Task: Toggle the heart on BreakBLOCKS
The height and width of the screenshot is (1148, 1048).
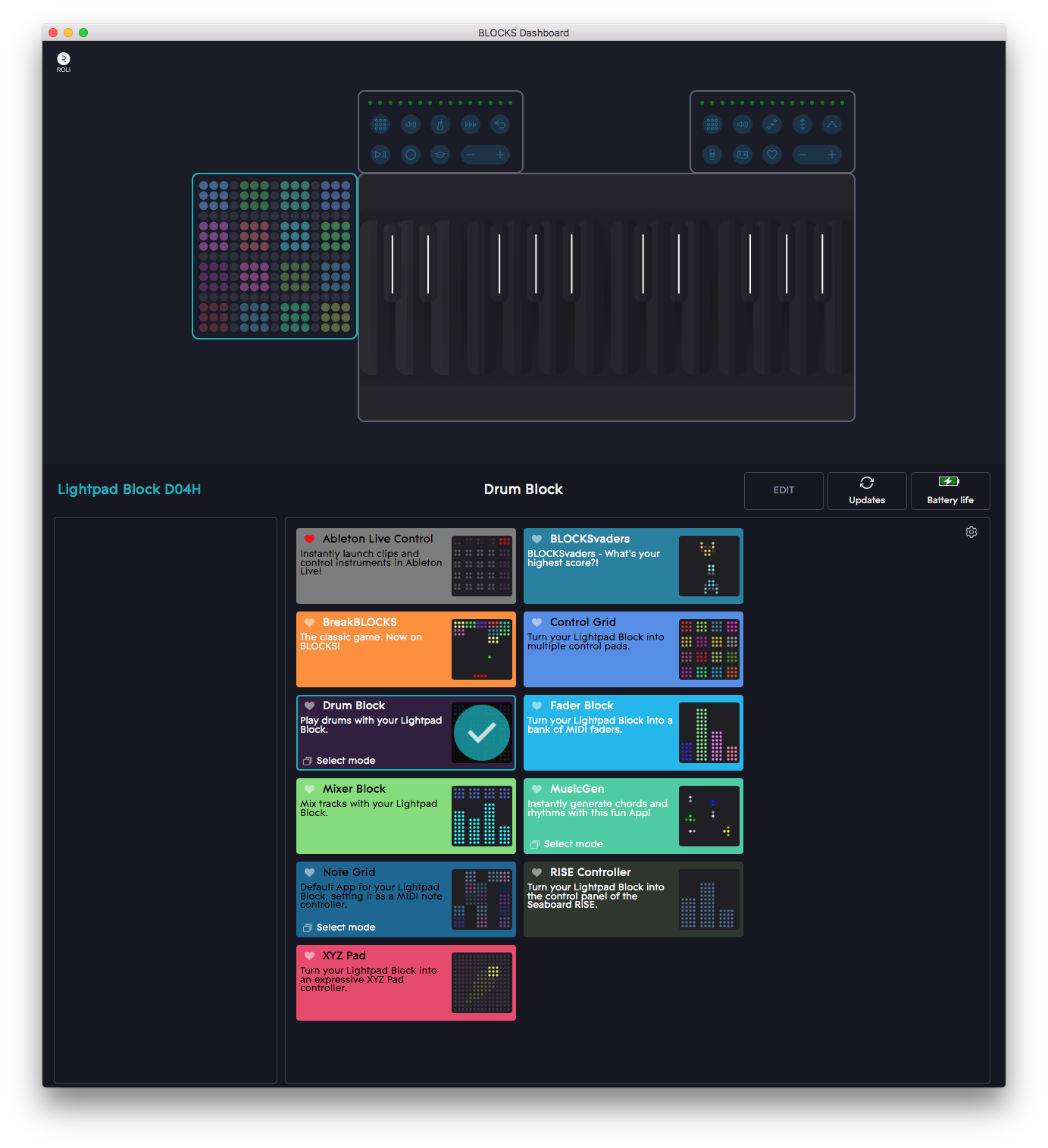Action: click(309, 622)
